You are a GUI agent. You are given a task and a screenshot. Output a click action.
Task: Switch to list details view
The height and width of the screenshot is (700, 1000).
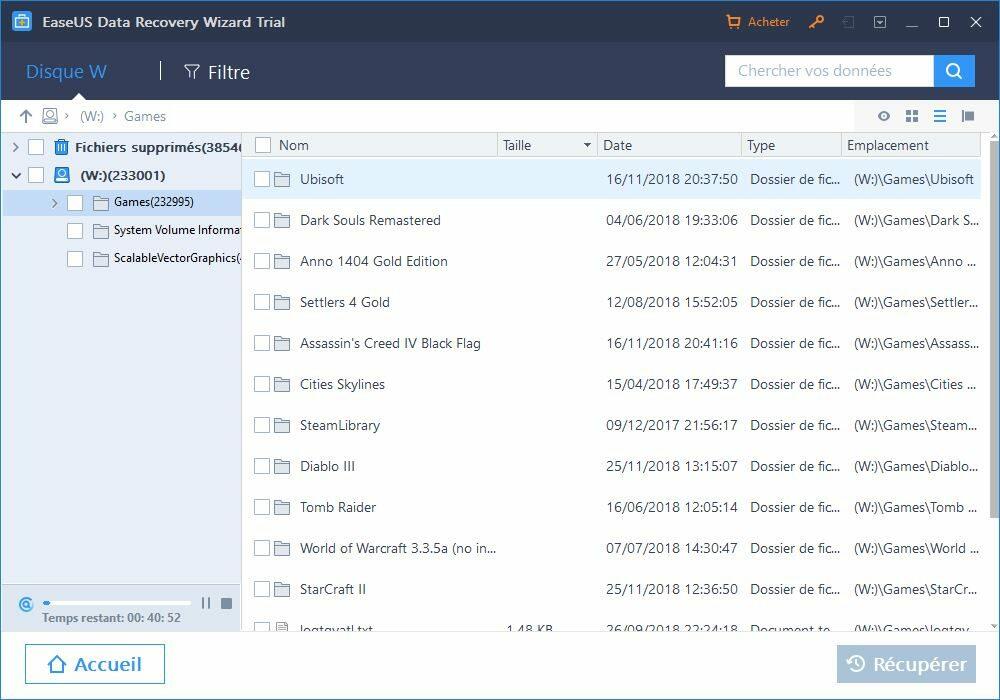coord(940,116)
